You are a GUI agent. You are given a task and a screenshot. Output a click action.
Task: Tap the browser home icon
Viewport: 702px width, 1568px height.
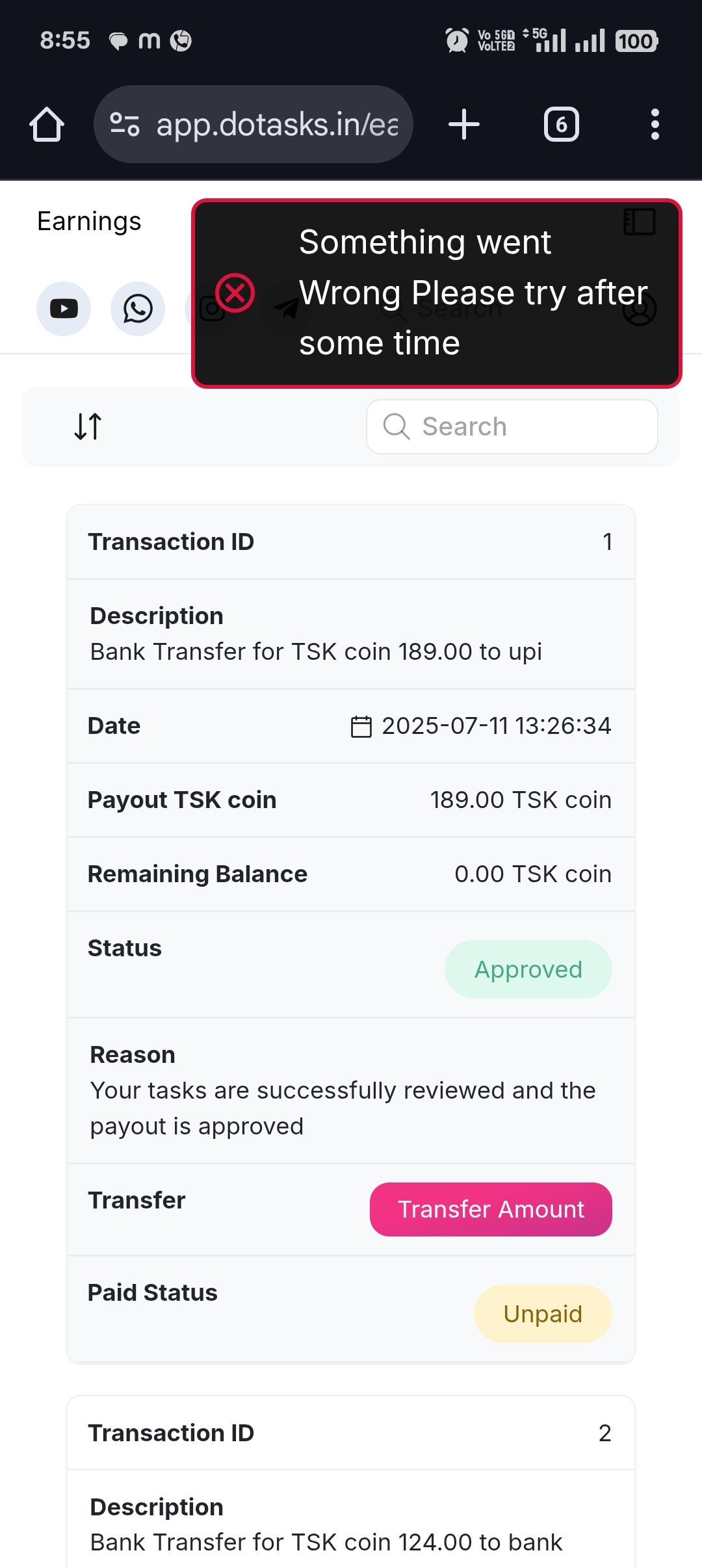[x=47, y=124]
